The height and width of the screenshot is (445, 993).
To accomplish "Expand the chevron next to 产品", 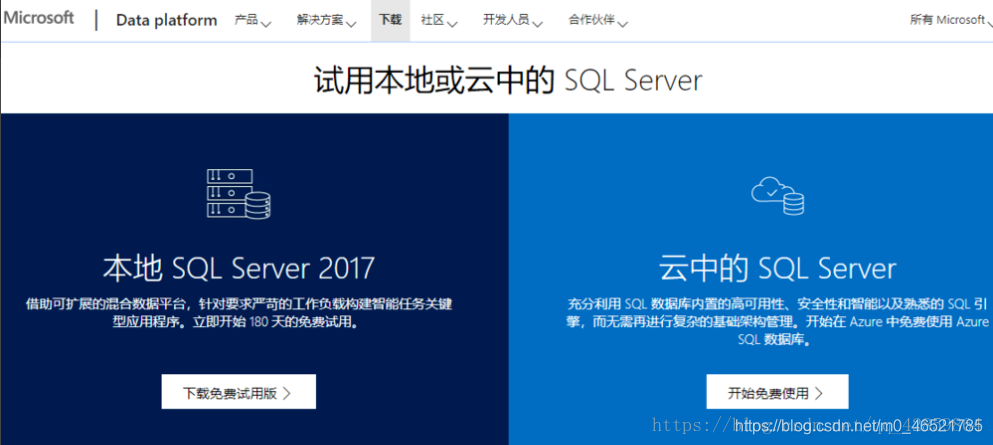I will click(x=266, y=24).
